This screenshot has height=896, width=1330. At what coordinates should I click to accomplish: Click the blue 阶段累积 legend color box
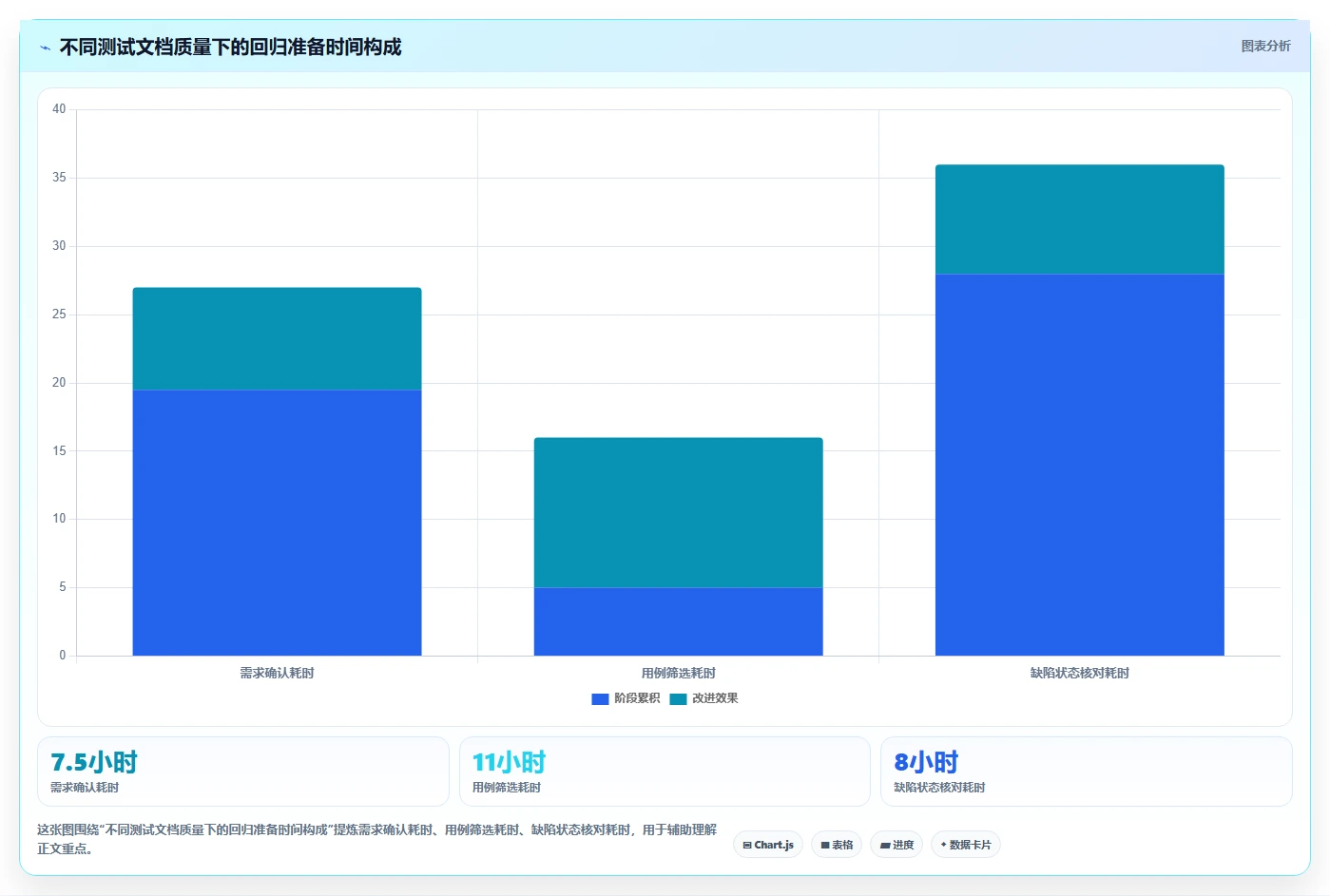click(600, 699)
